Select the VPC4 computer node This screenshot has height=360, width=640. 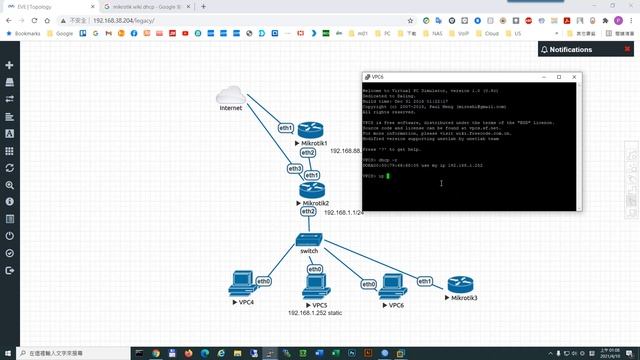coord(242,283)
